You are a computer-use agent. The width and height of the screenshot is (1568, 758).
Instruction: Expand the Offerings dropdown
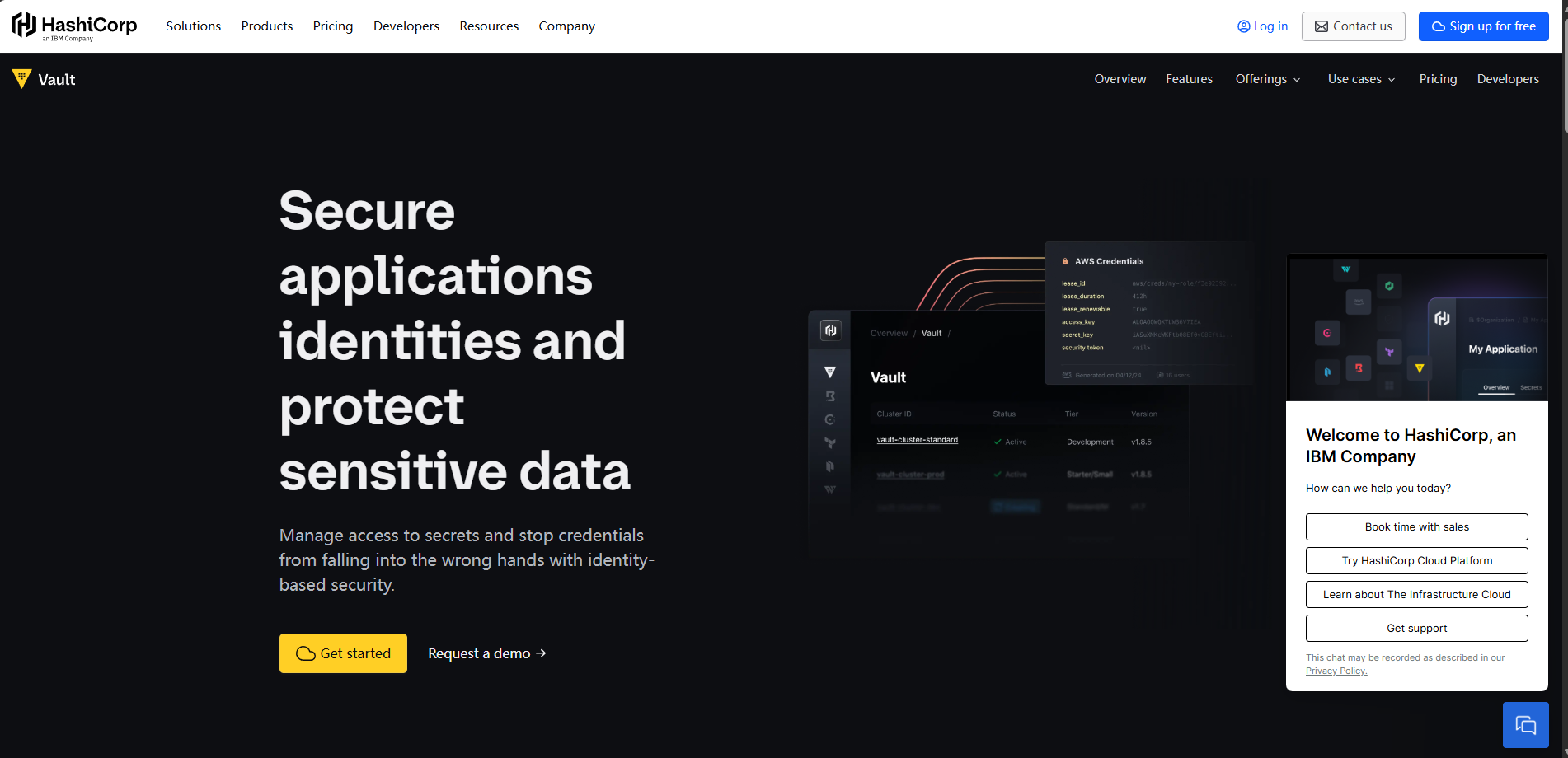pos(1268,79)
